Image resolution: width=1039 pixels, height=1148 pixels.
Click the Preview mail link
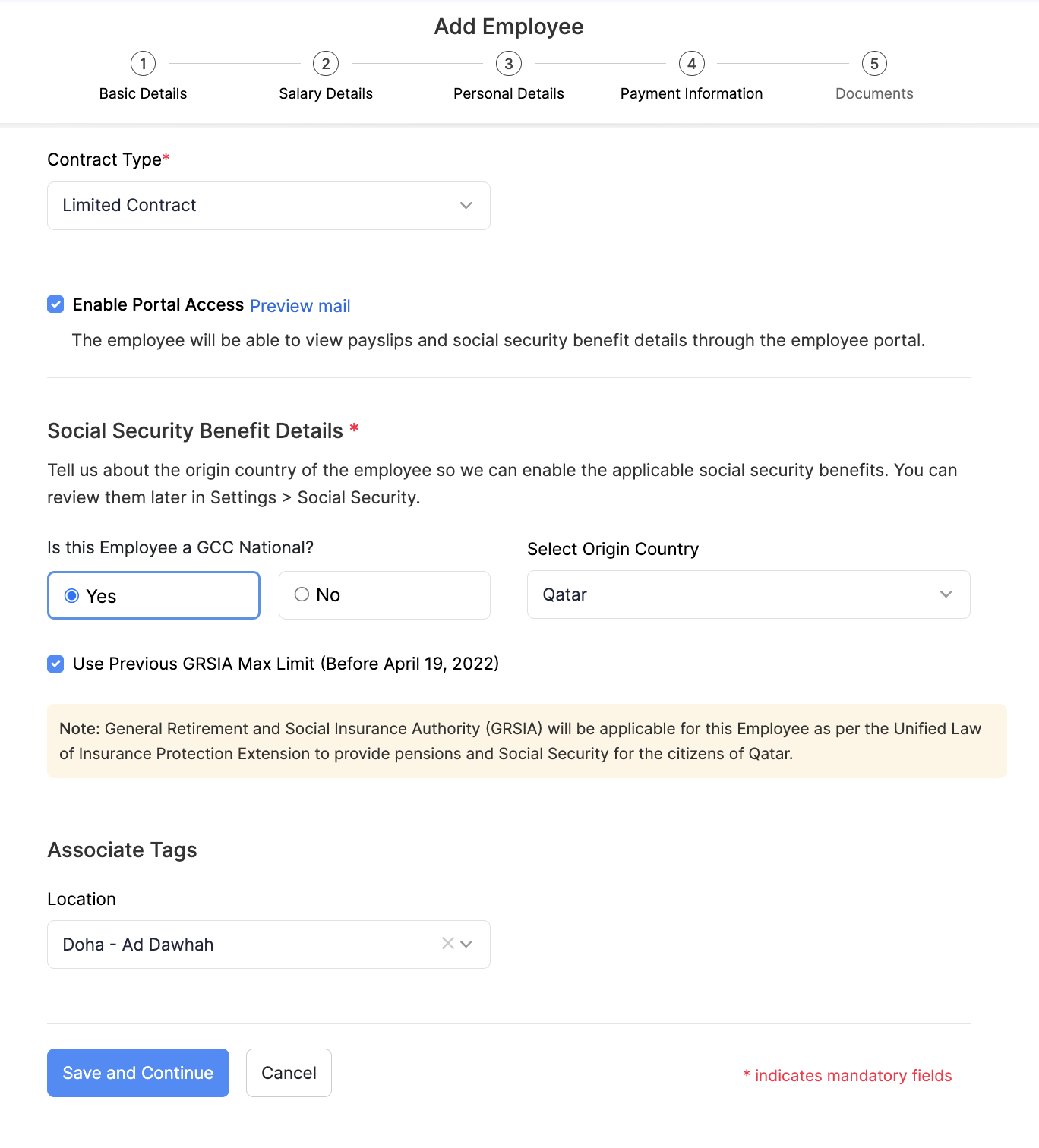(x=300, y=306)
